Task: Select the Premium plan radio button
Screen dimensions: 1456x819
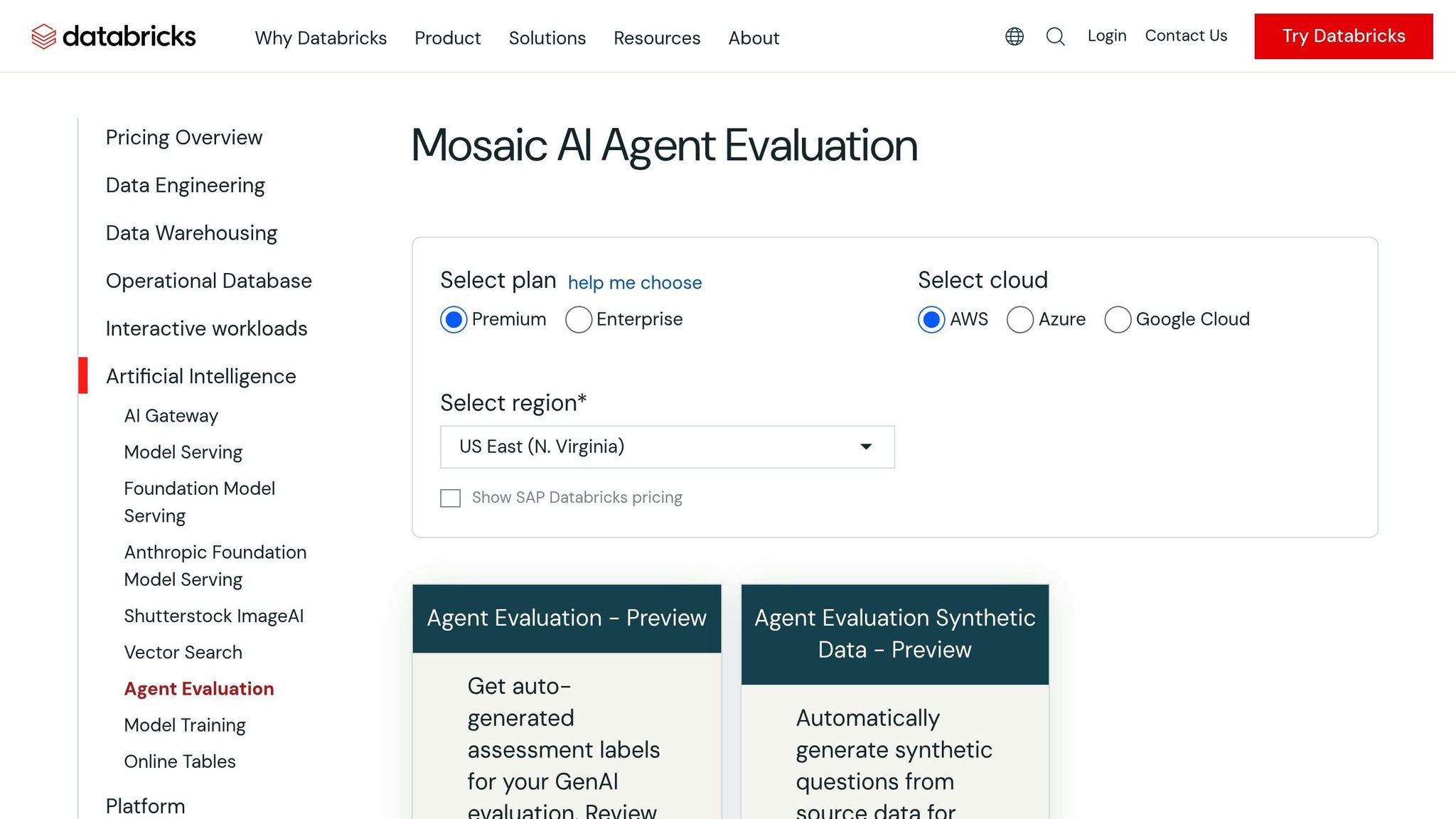Action: click(454, 320)
